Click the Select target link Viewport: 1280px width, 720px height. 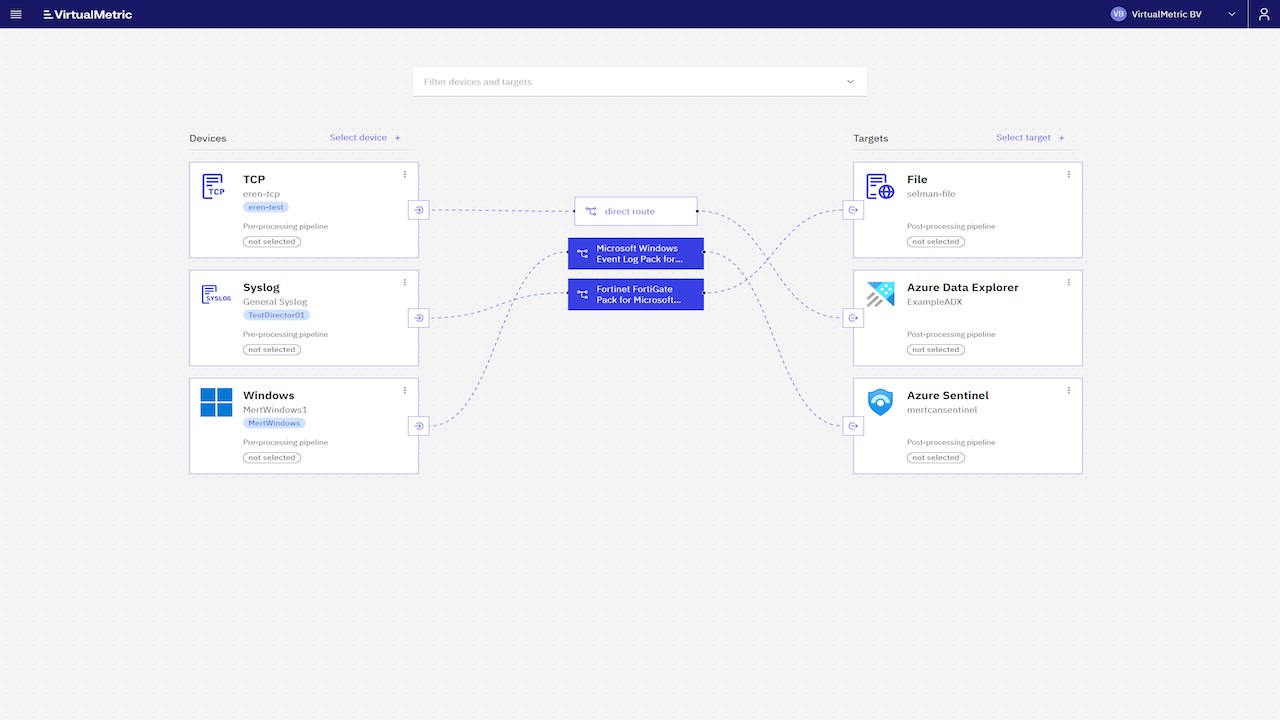1030,138
